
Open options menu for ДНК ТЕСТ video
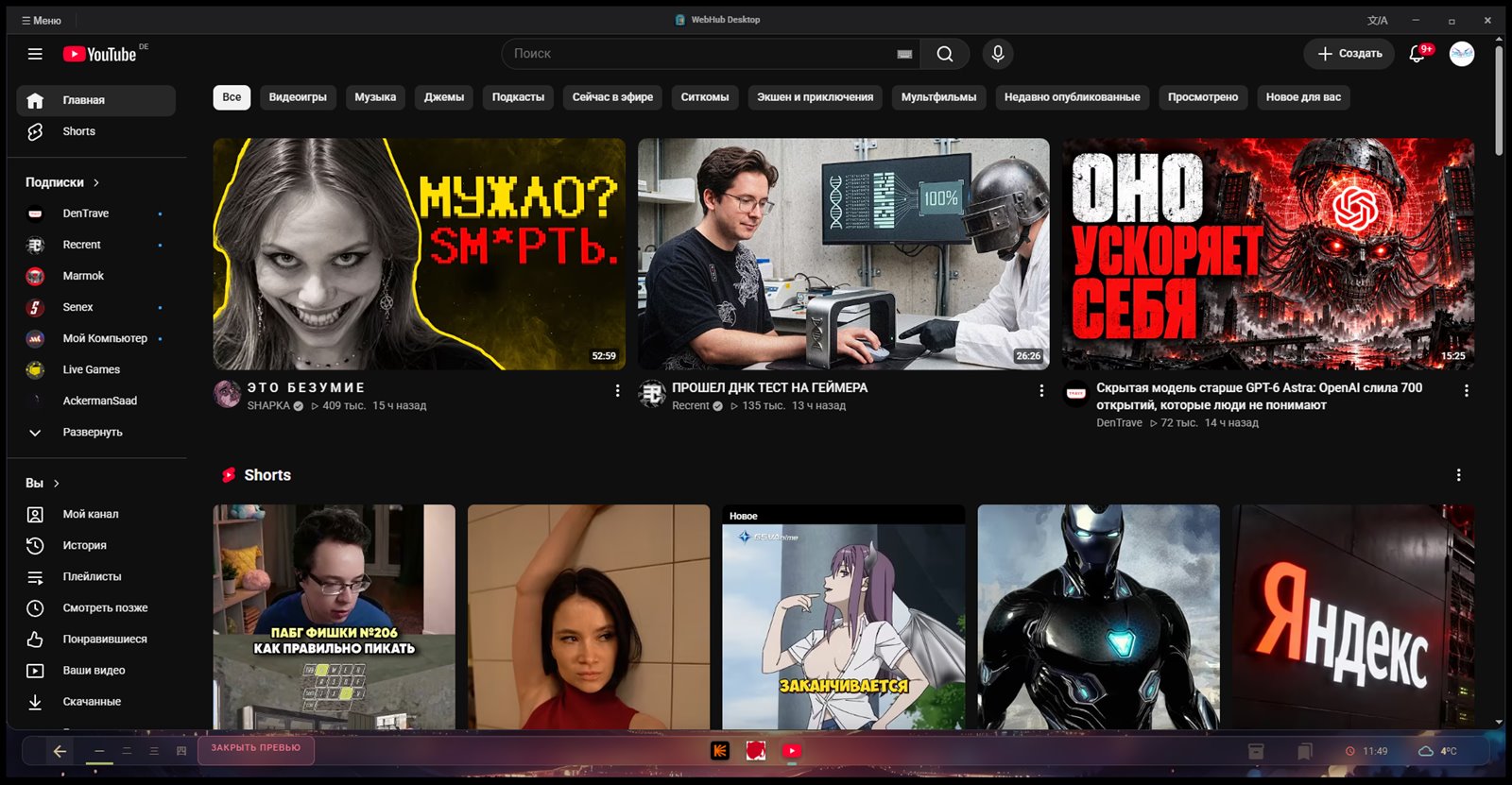pyautogui.click(x=1041, y=390)
